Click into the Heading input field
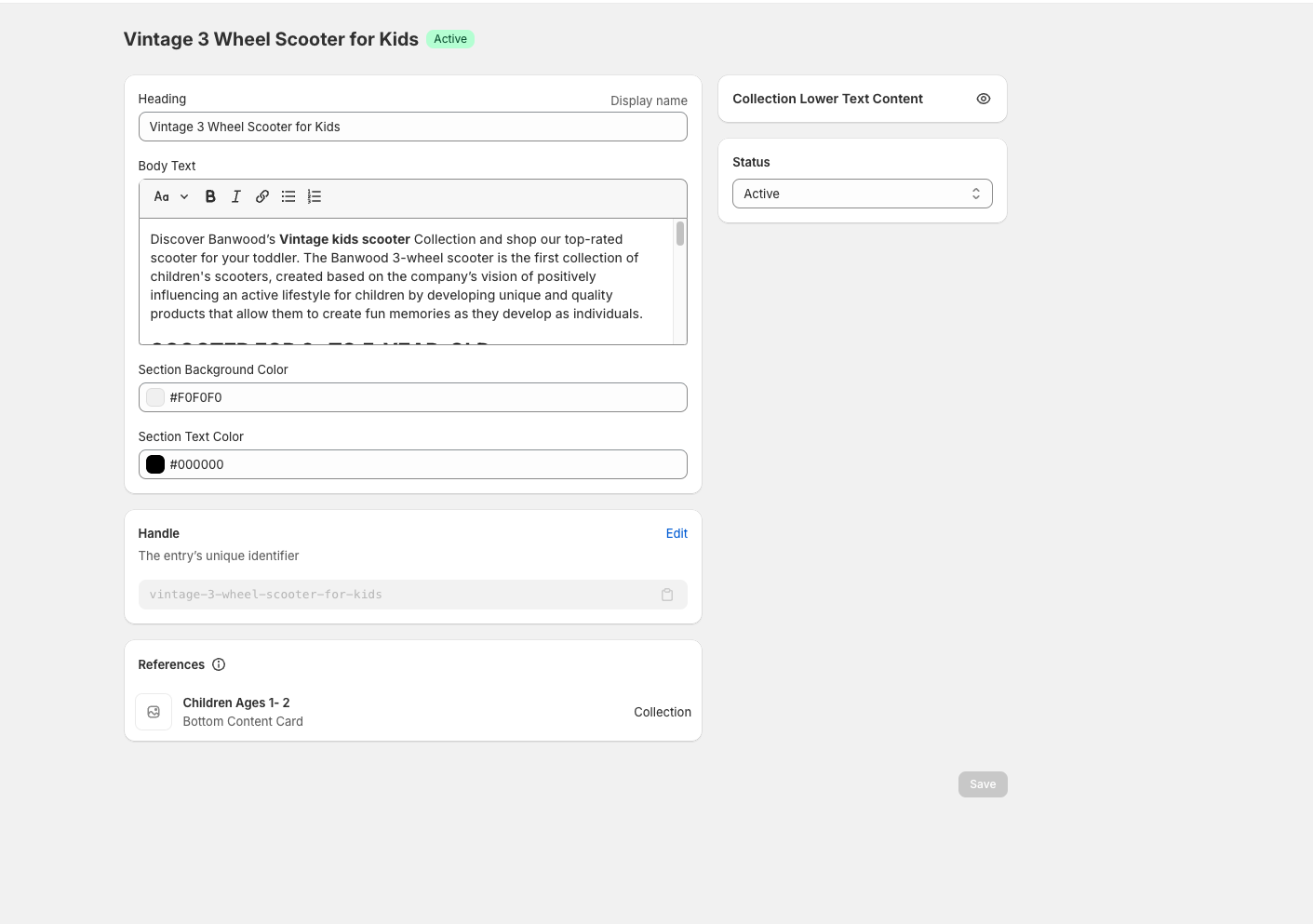The image size is (1313, 924). (412, 127)
